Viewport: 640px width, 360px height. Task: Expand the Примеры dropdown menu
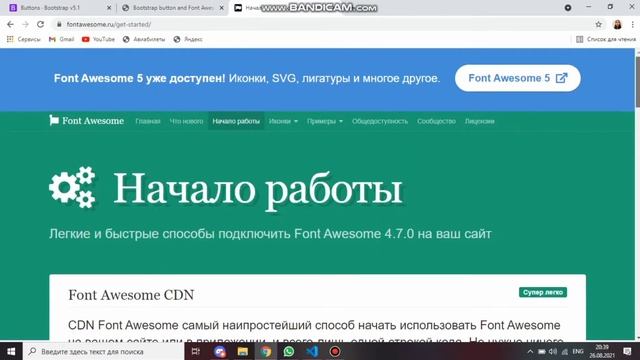point(325,121)
